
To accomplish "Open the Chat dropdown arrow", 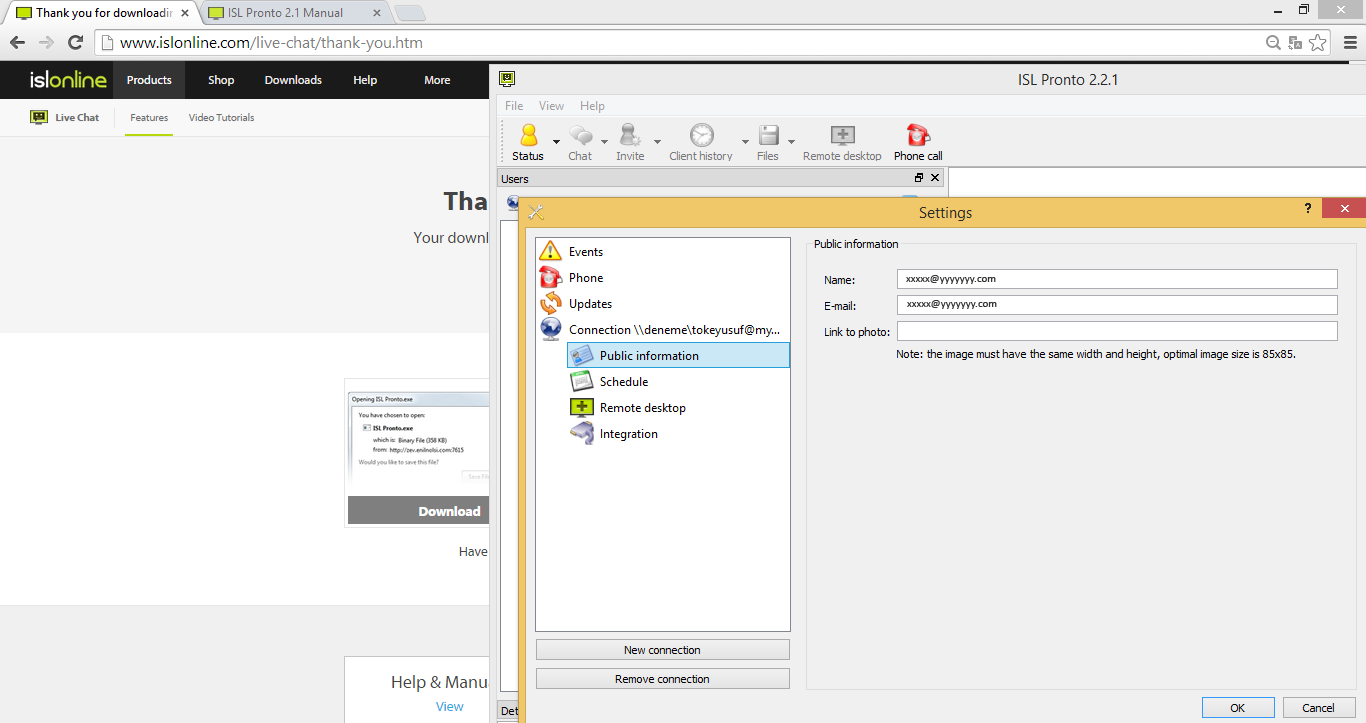I will click(x=604, y=142).
